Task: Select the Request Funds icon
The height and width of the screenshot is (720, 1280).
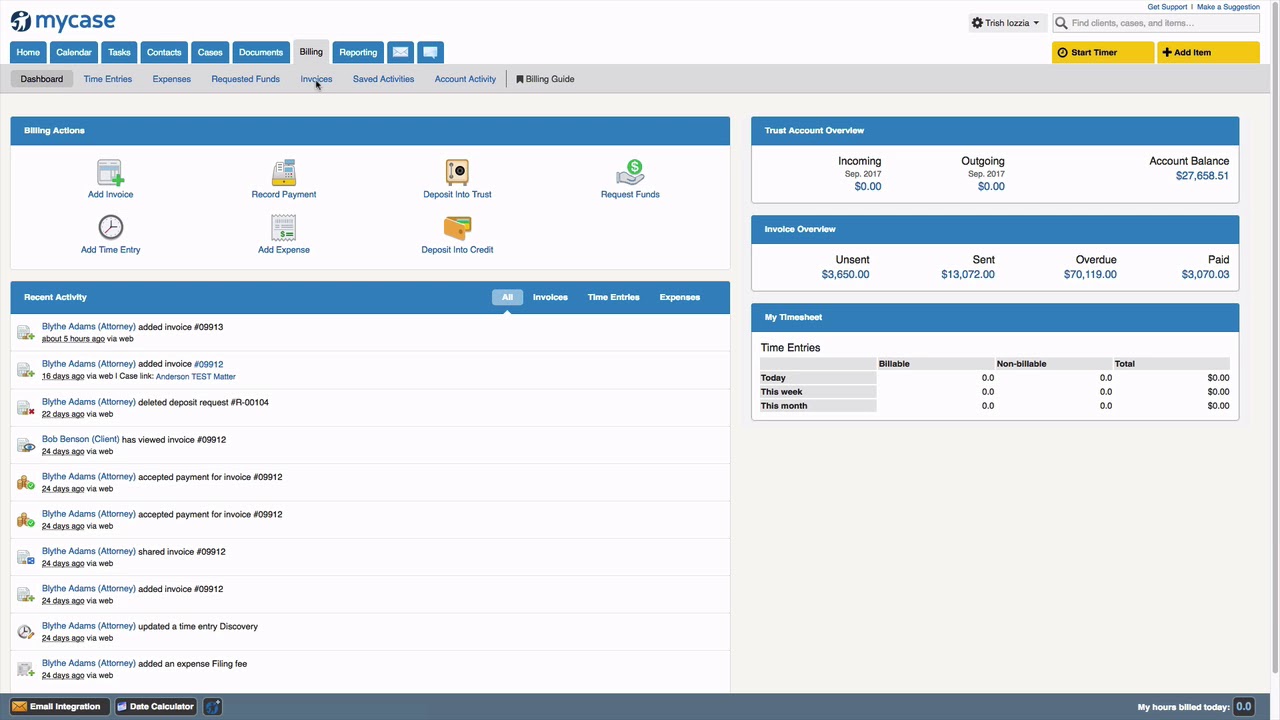Action: click(x=630, y=172)
